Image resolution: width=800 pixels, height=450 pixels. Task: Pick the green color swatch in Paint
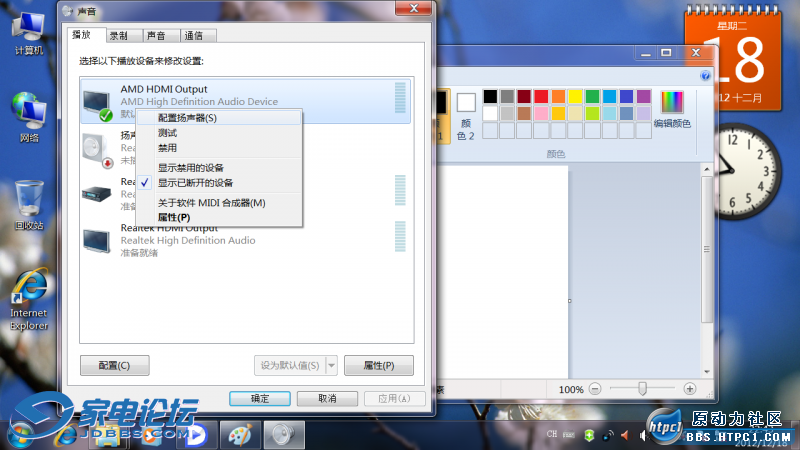[x=592, y=96]
